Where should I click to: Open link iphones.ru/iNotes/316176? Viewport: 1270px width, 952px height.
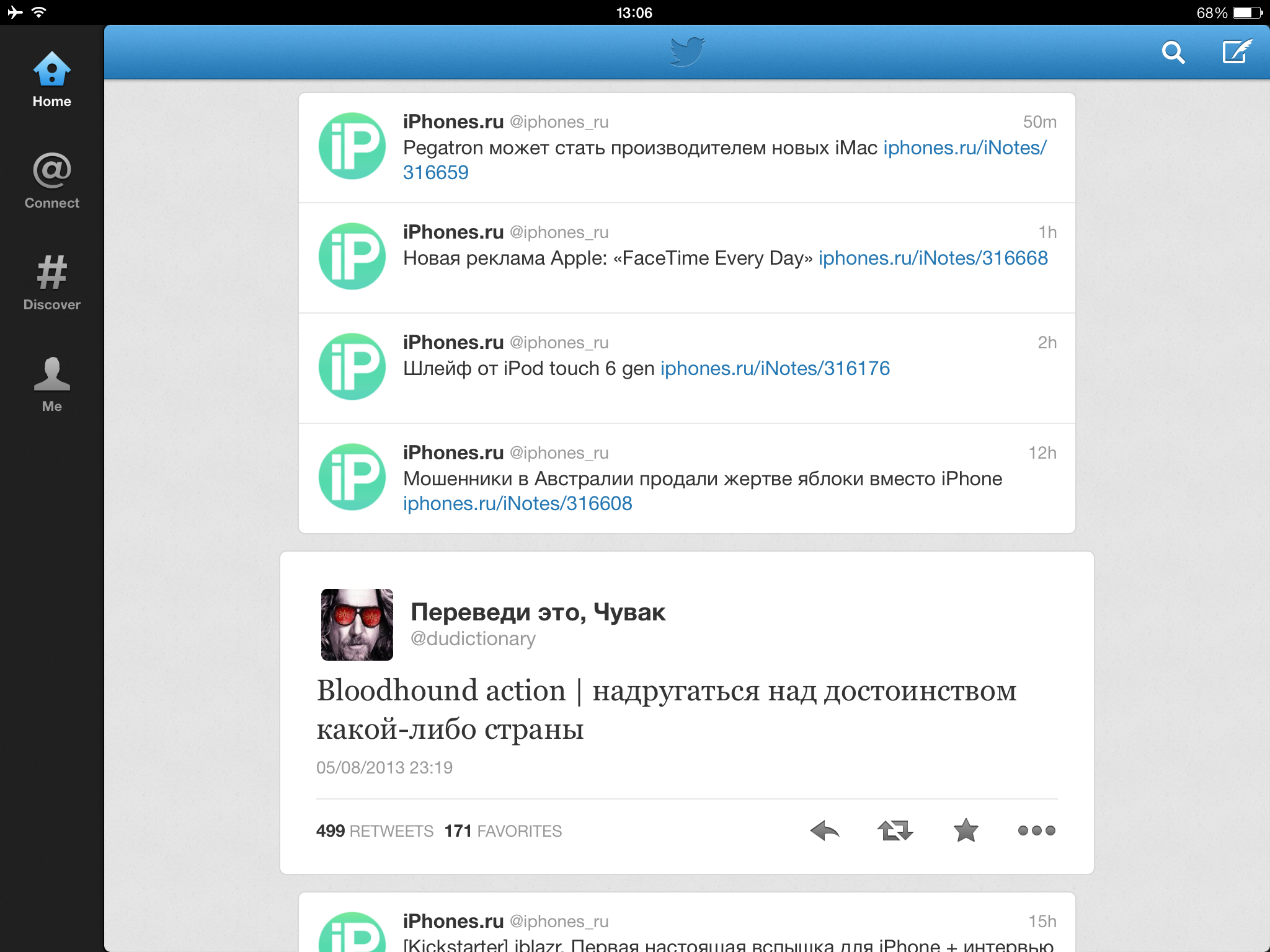click(x=775, y=368)
